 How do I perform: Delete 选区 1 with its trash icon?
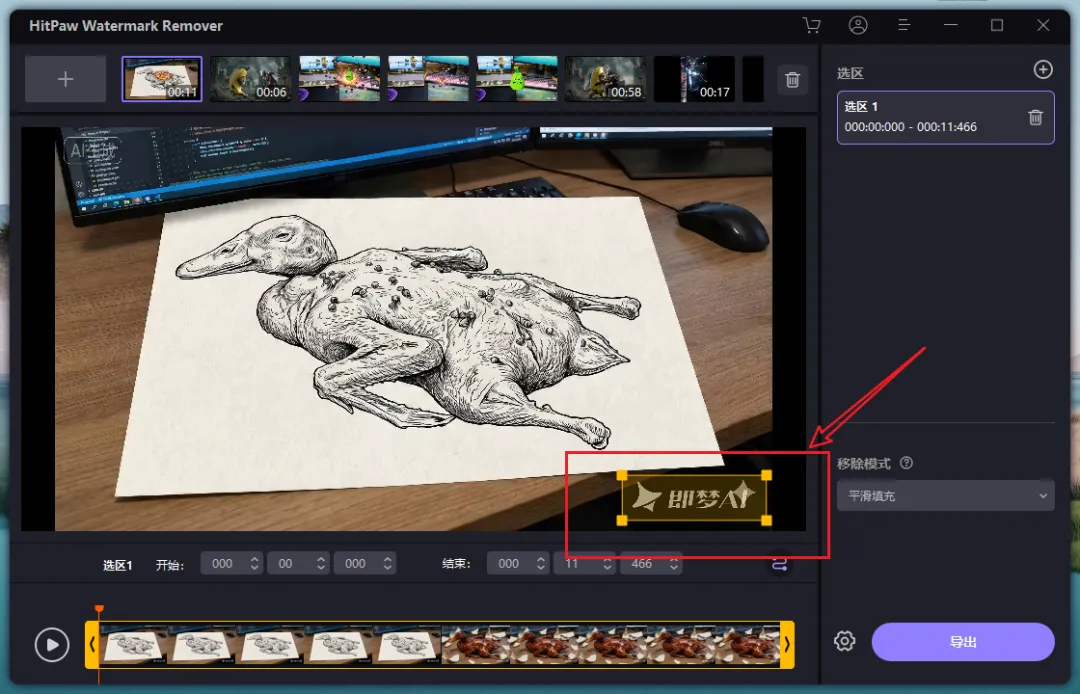[x=1035, y=118]
